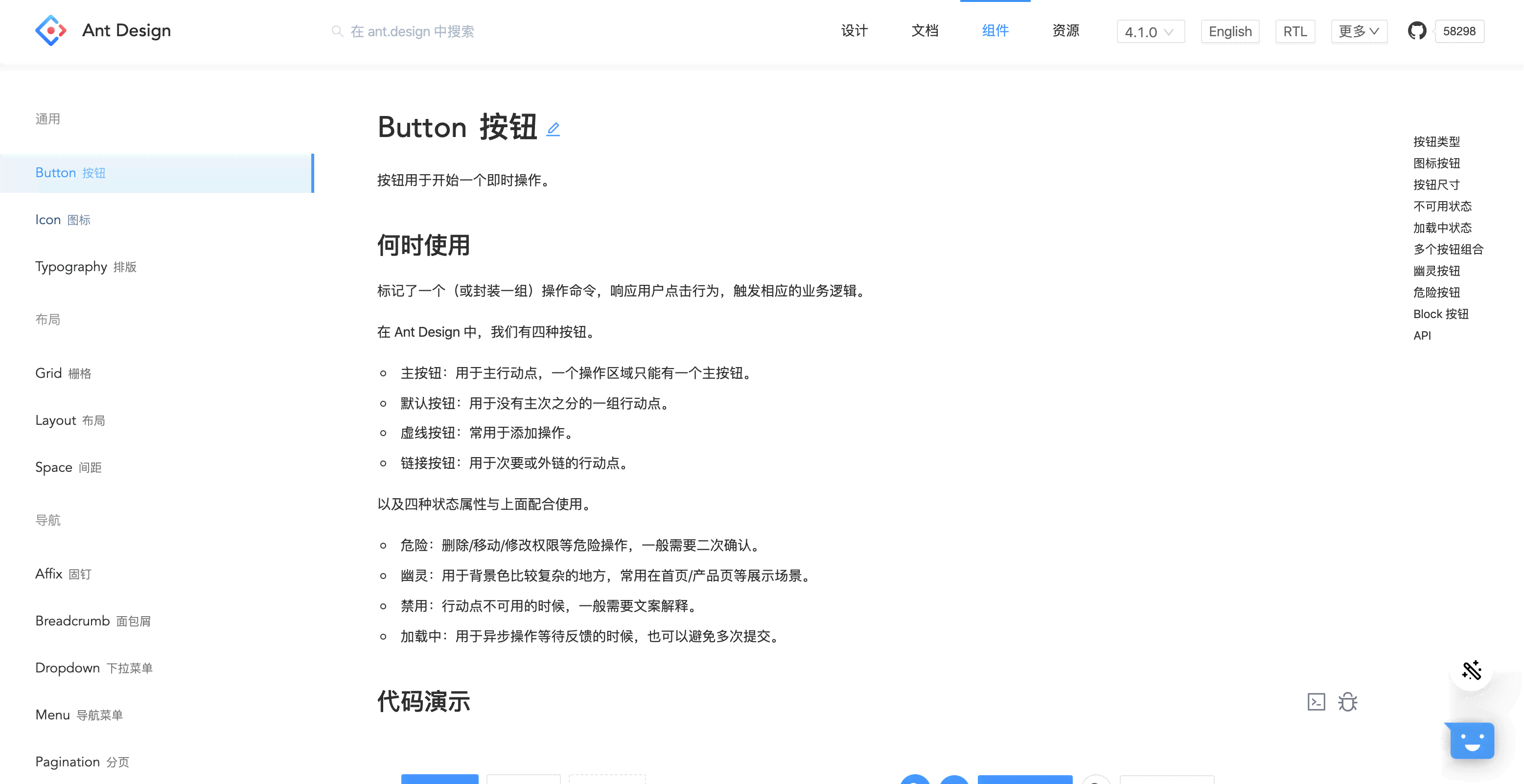This screenshot has height=784, width=1524.
Task: Click the RTL toggle button in navbar
Action: [1295, 31]
